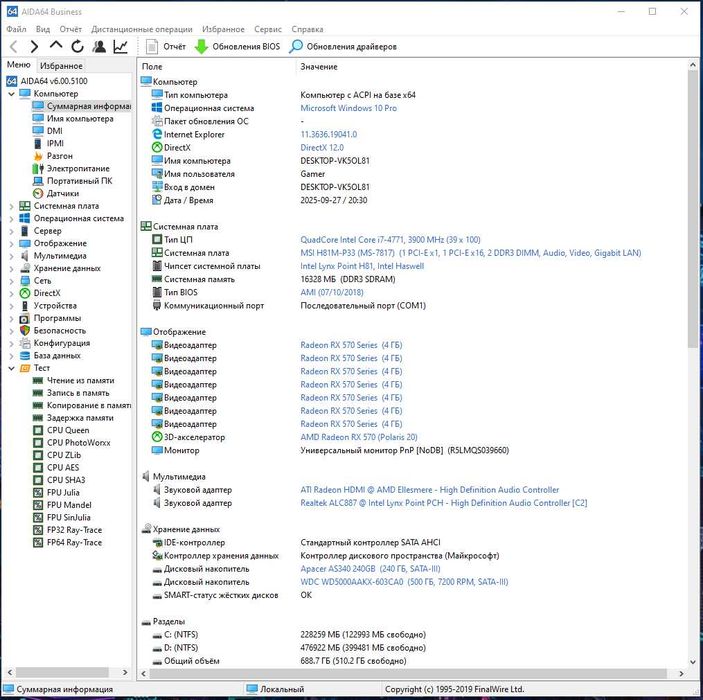Open the Файл menu
This screenshot has width=703, height=700.
pyautogui.click(x=16, y=29)
